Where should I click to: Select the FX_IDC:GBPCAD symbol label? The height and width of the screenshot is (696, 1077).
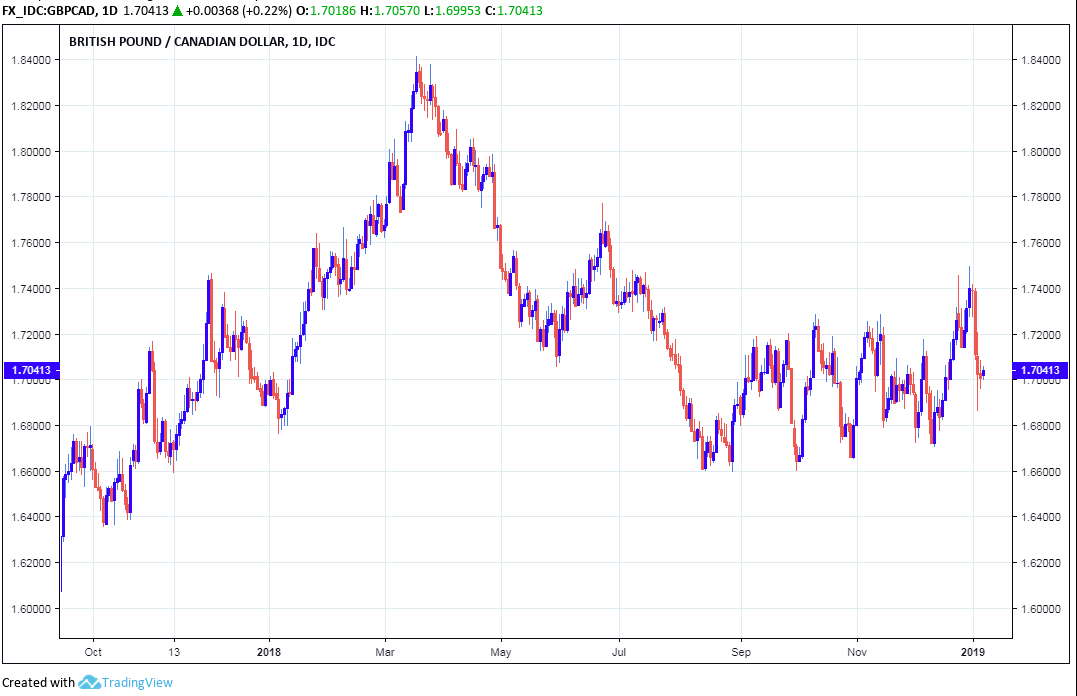pyautogui.click(x=51, y=10)
